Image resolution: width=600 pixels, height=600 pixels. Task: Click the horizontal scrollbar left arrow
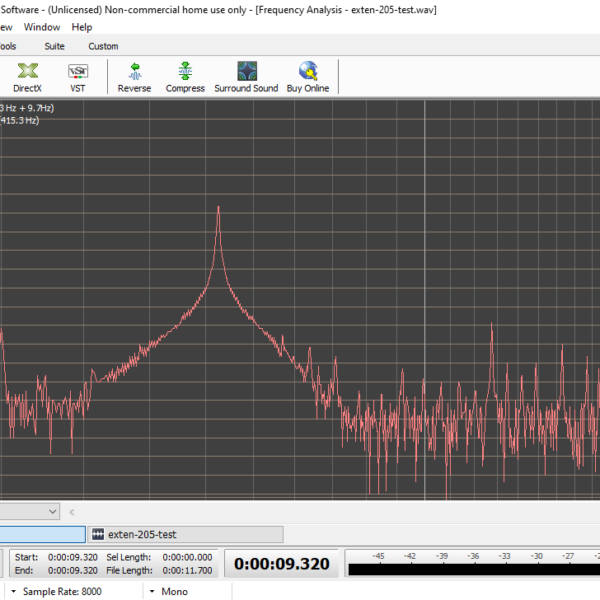coord(72,511)
